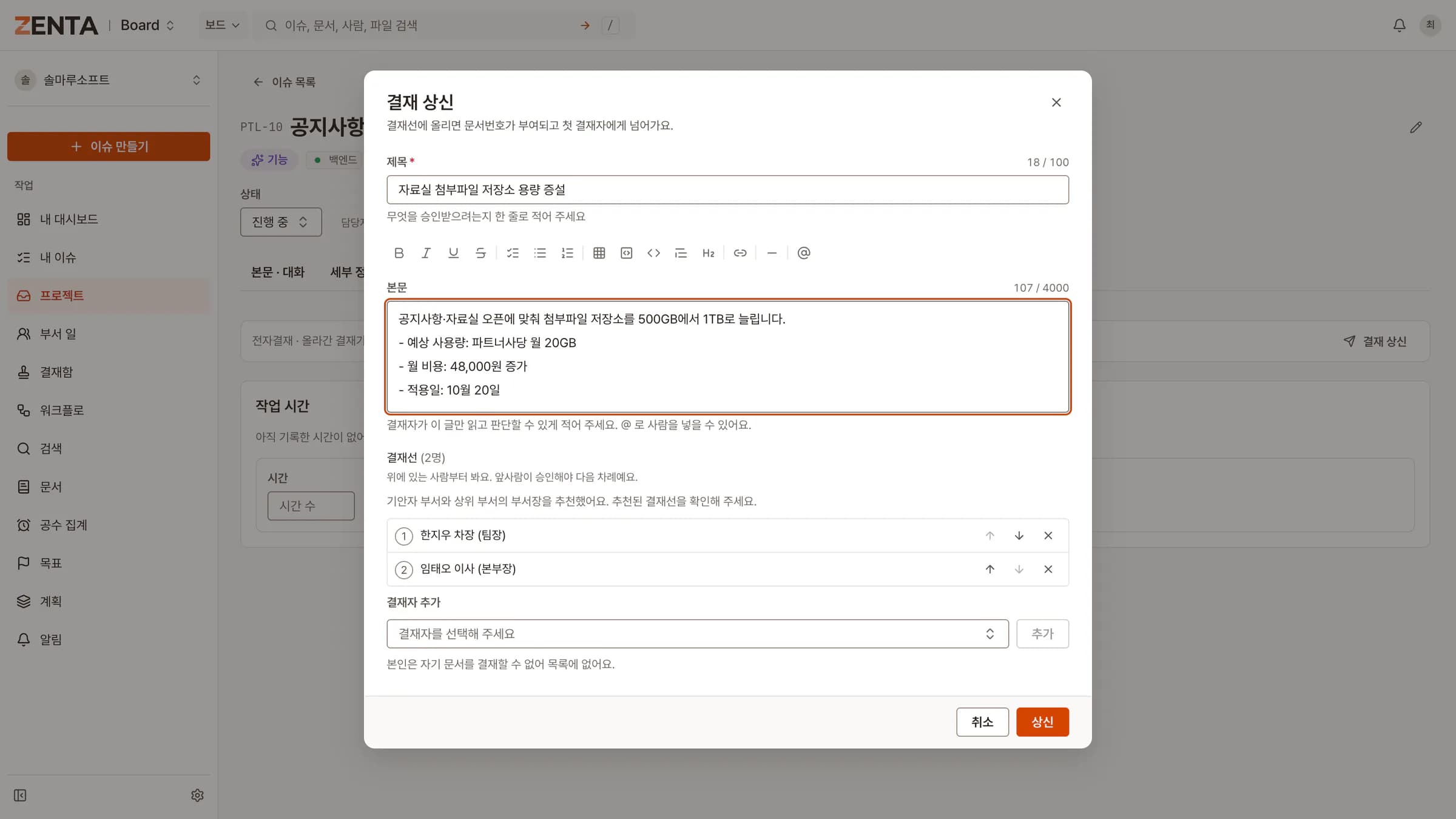This screenshot has height=819, width=1456.
Task: Open 공수 집계 in sidebar
Action: [109, 525]
